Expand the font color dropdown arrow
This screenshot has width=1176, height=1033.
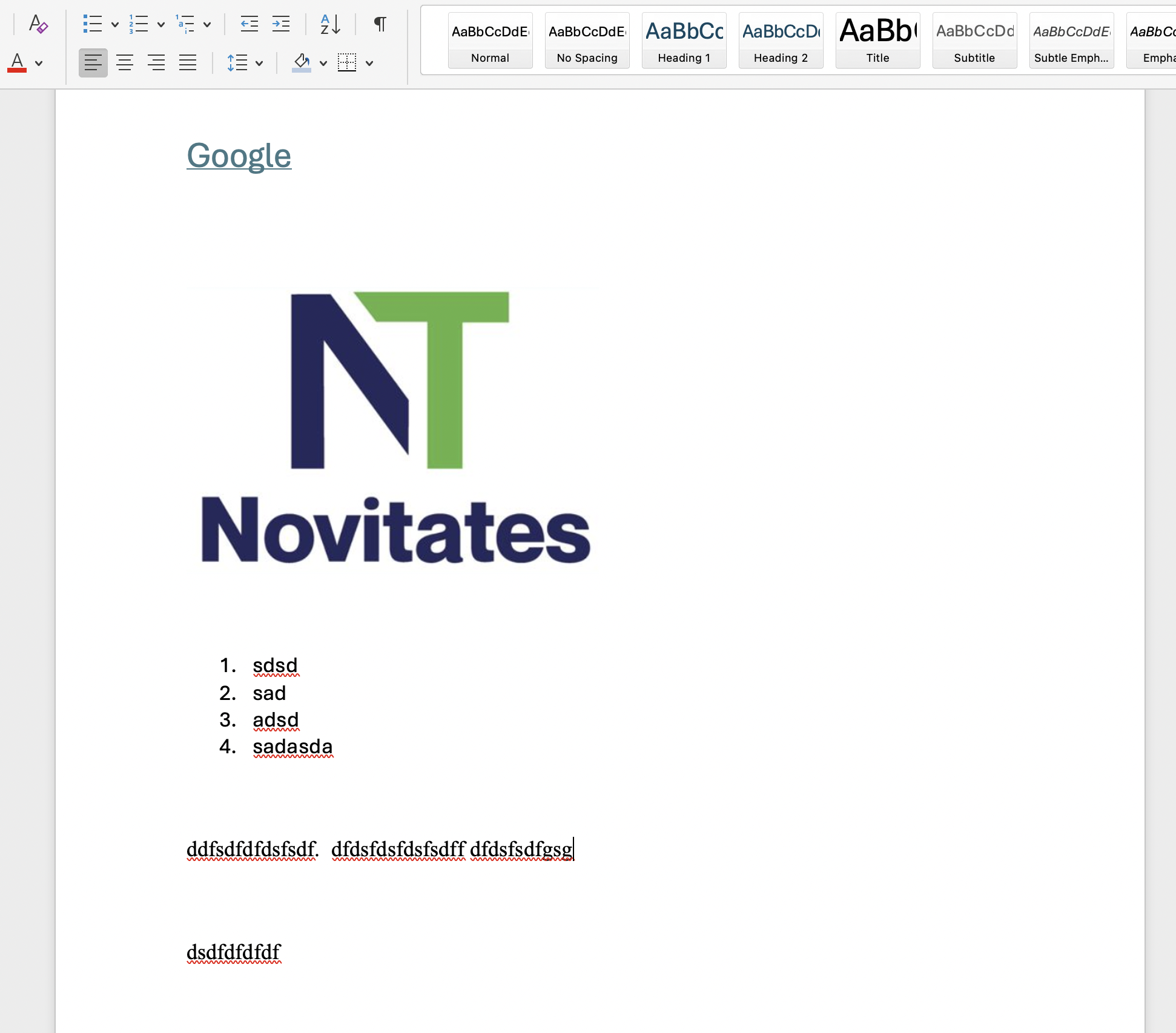tap(39, 63)
